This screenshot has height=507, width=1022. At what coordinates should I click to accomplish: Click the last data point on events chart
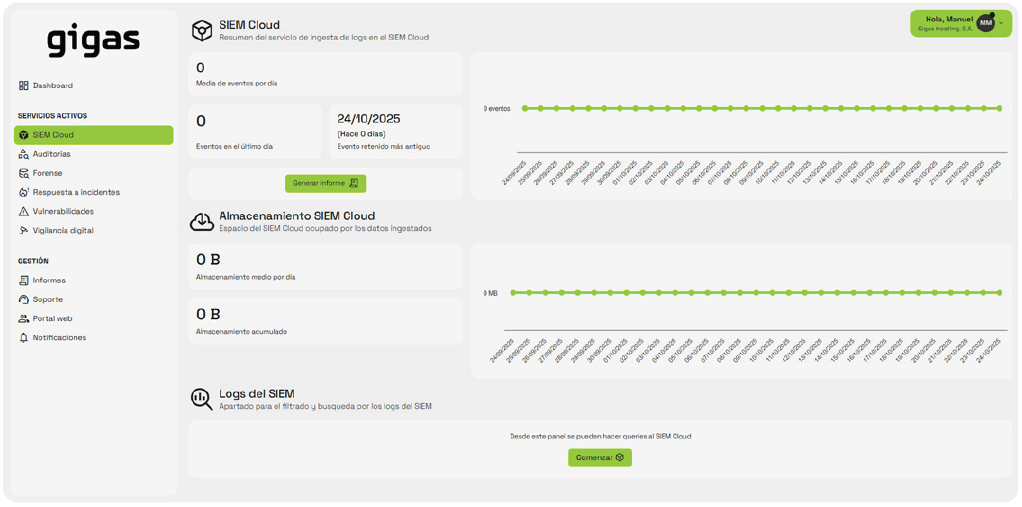coord(999,108)
